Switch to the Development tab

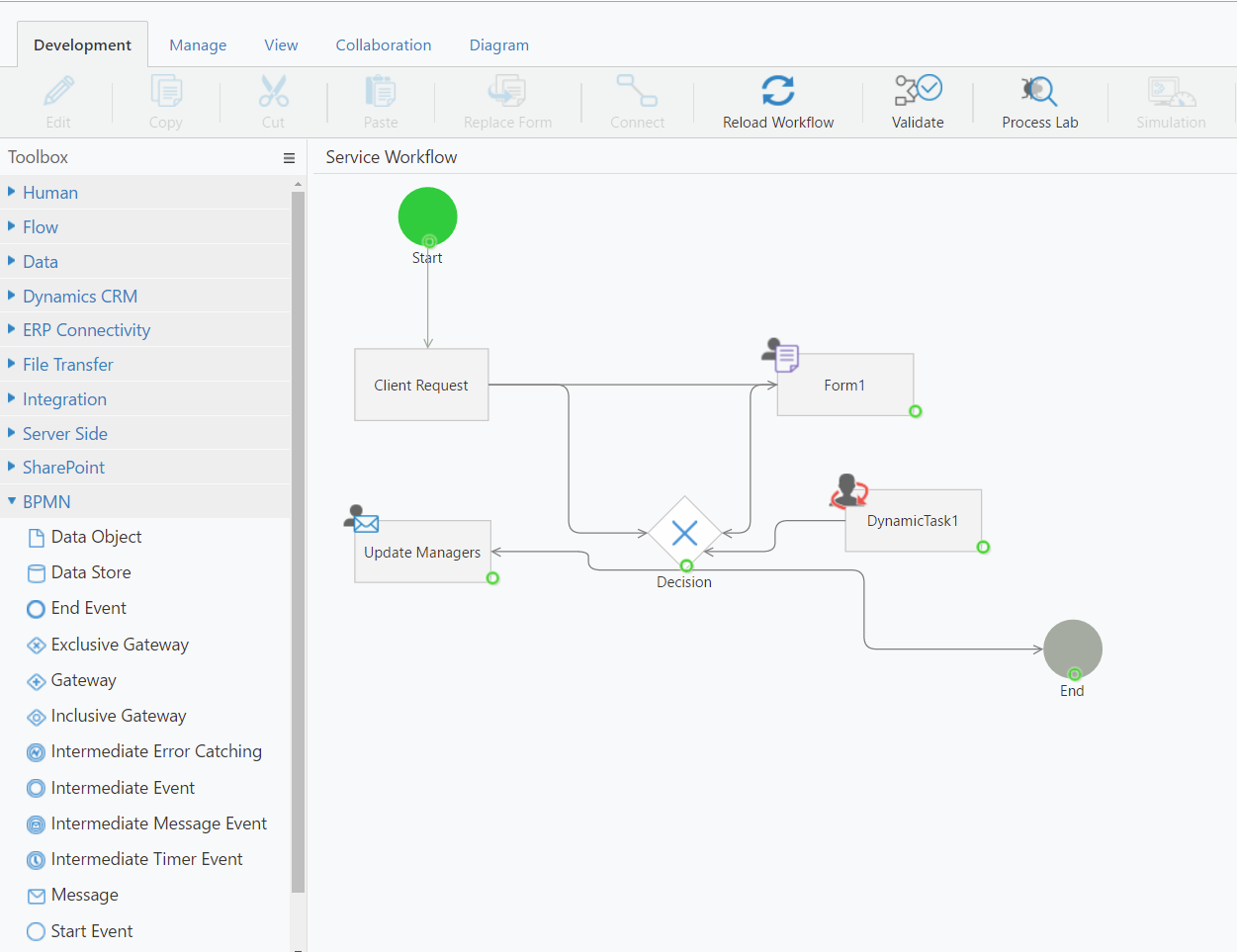(82, 45)
